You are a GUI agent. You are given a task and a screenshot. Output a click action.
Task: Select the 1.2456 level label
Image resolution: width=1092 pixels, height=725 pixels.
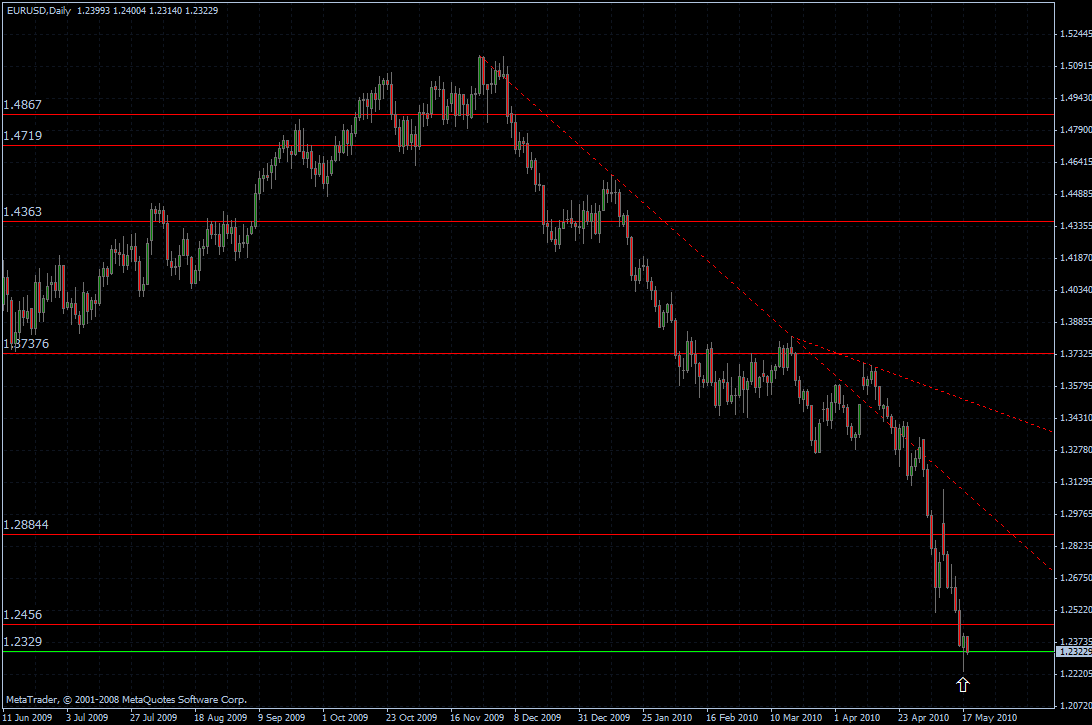coord(22,615)
